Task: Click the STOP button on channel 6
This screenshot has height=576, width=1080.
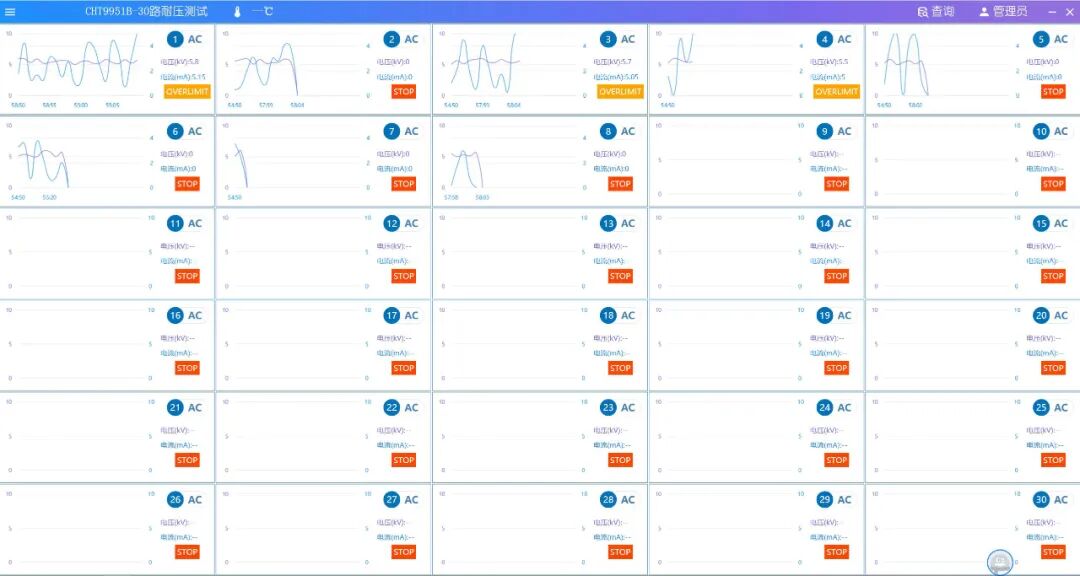Action: (x=187, y=184)
